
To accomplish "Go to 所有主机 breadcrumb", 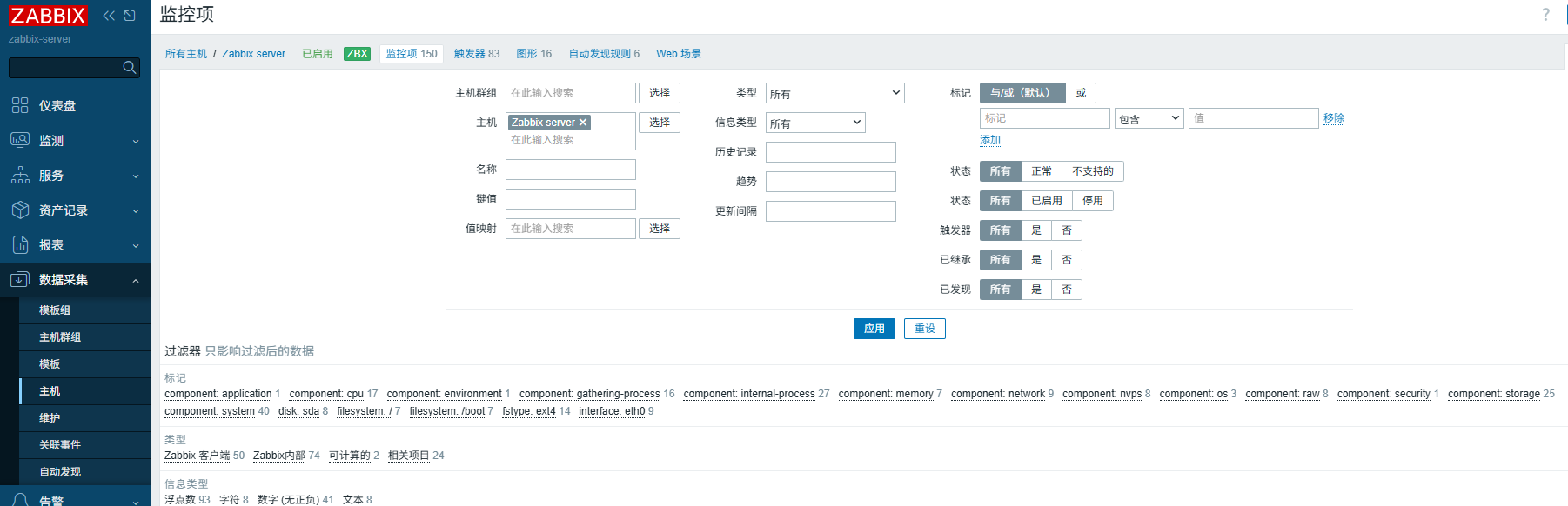I will tap(186, 54).
